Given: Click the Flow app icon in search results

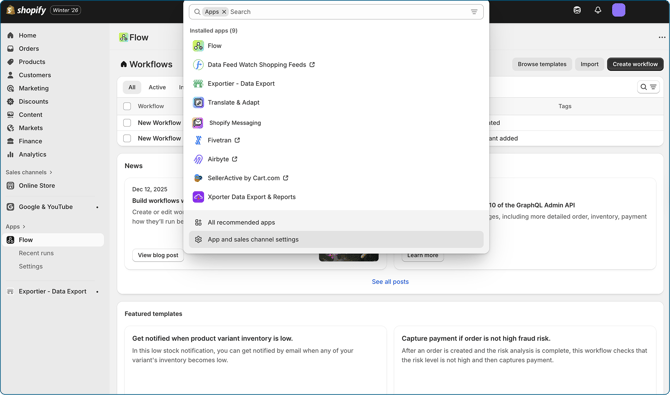Looking at the screenshot, I should (x=198, y=46).
